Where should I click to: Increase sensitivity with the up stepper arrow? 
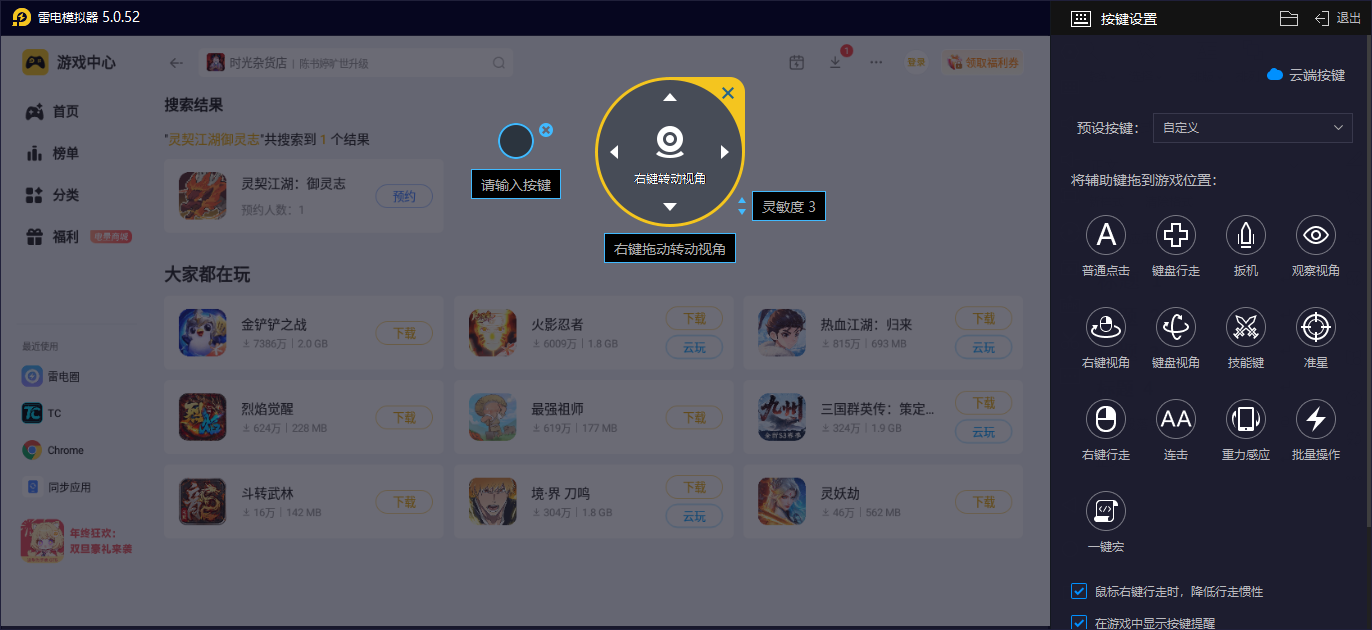pos(742,201)
